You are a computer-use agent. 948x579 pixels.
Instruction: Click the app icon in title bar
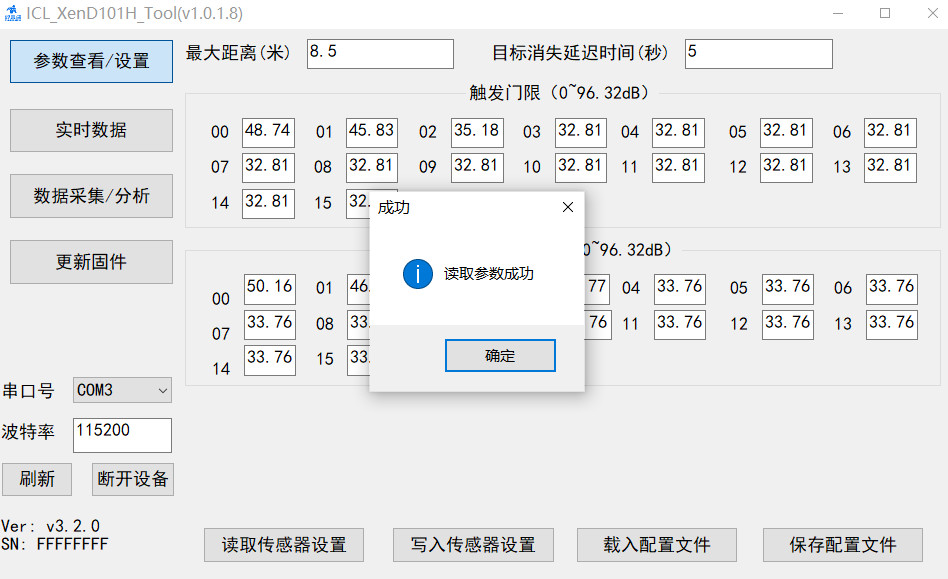[12, 13]
